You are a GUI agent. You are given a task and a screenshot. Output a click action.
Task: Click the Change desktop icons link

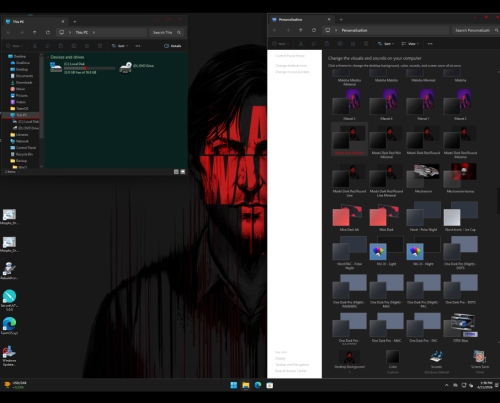tap(291, 66)
